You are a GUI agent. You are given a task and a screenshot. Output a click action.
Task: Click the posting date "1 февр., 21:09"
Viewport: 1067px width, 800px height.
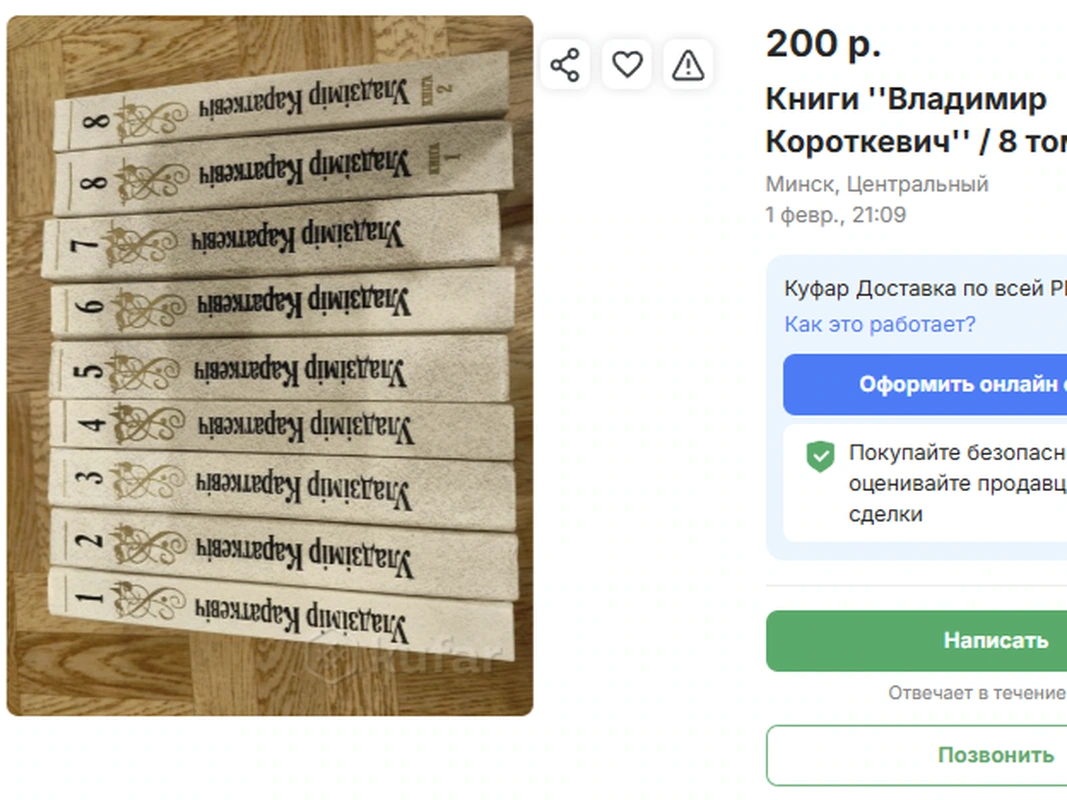point(835,214)
